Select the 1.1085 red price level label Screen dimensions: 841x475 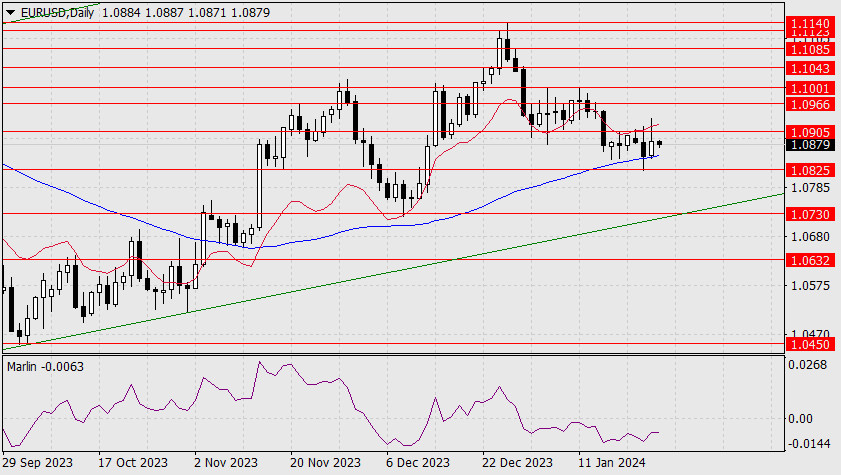tap(810, 49)
